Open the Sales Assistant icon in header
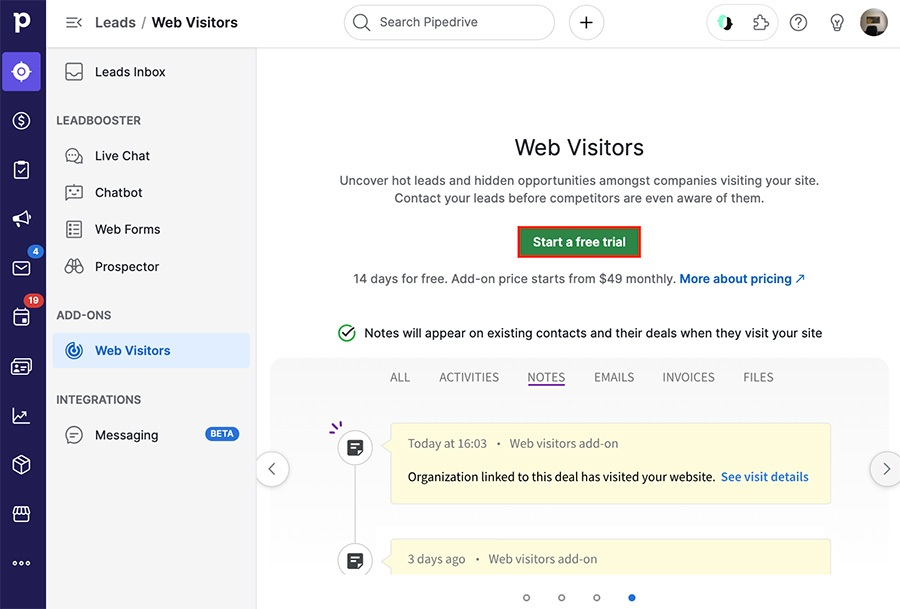Image resolution: width=900 pixels, height=609 pixels. pos(725,23)
